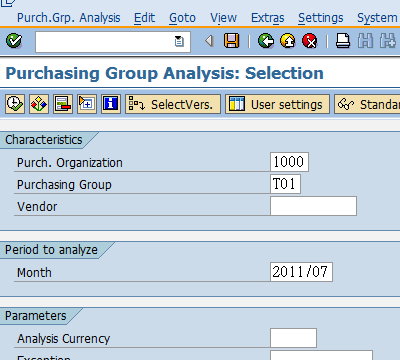400x360 pixels.
Task: Open the Settings menu
Action: pyautogui.click(x=321, y=18)
